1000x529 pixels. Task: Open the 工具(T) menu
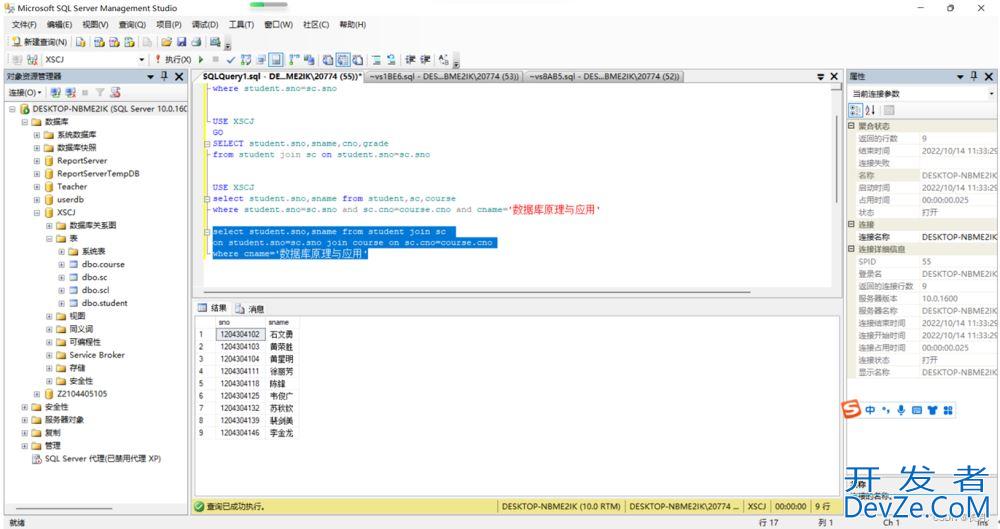pos(241,24)
